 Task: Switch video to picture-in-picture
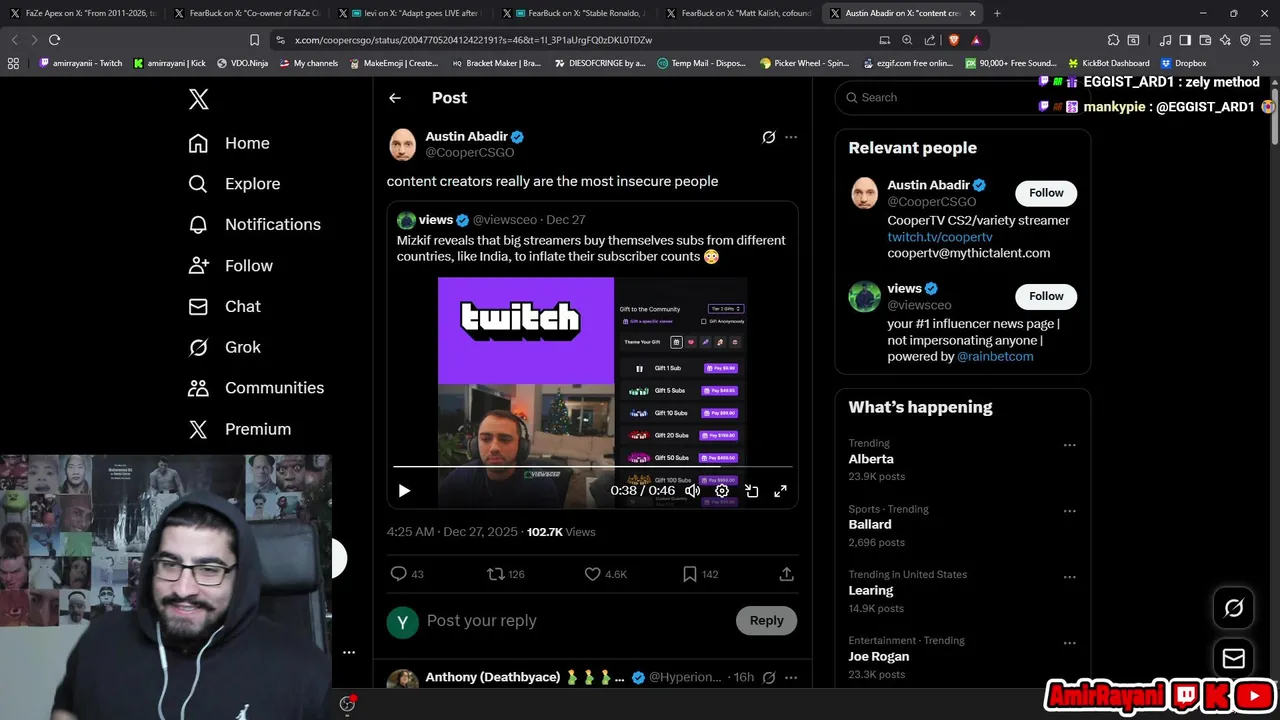tap(751, 491)
